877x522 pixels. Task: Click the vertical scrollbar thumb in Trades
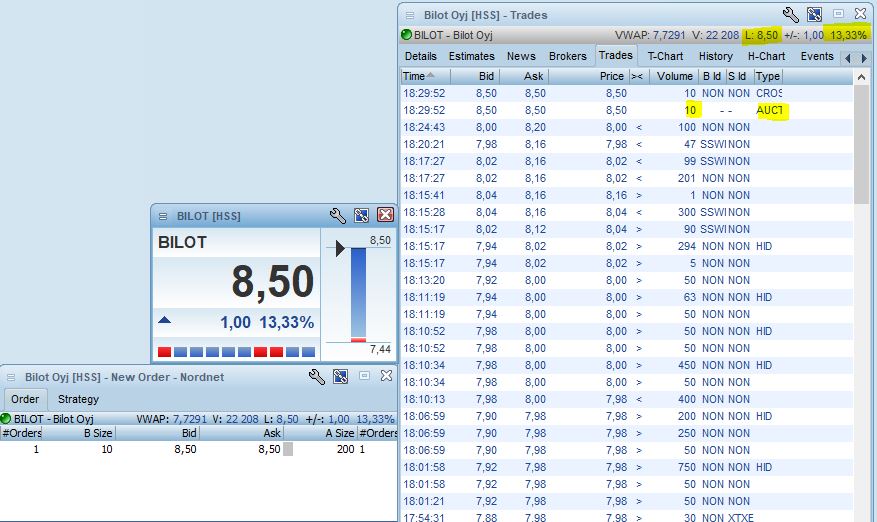861,144
